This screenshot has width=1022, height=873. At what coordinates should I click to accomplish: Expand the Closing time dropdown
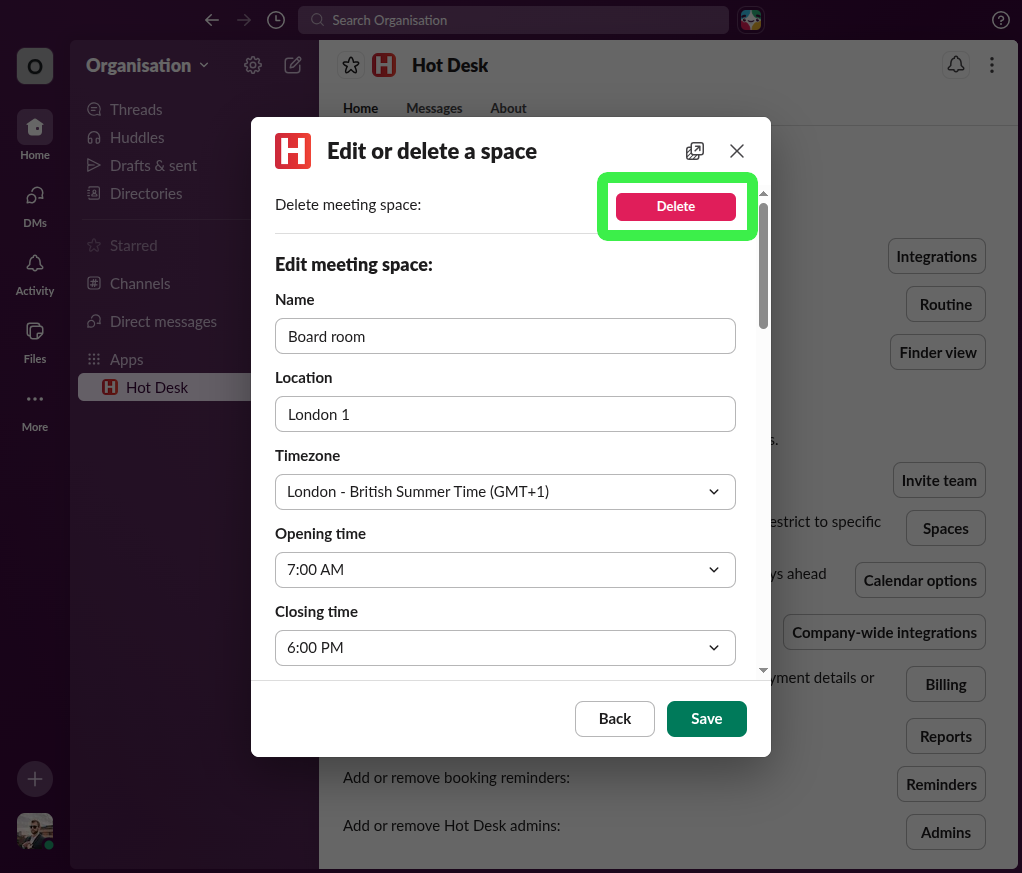click(505, 648)
